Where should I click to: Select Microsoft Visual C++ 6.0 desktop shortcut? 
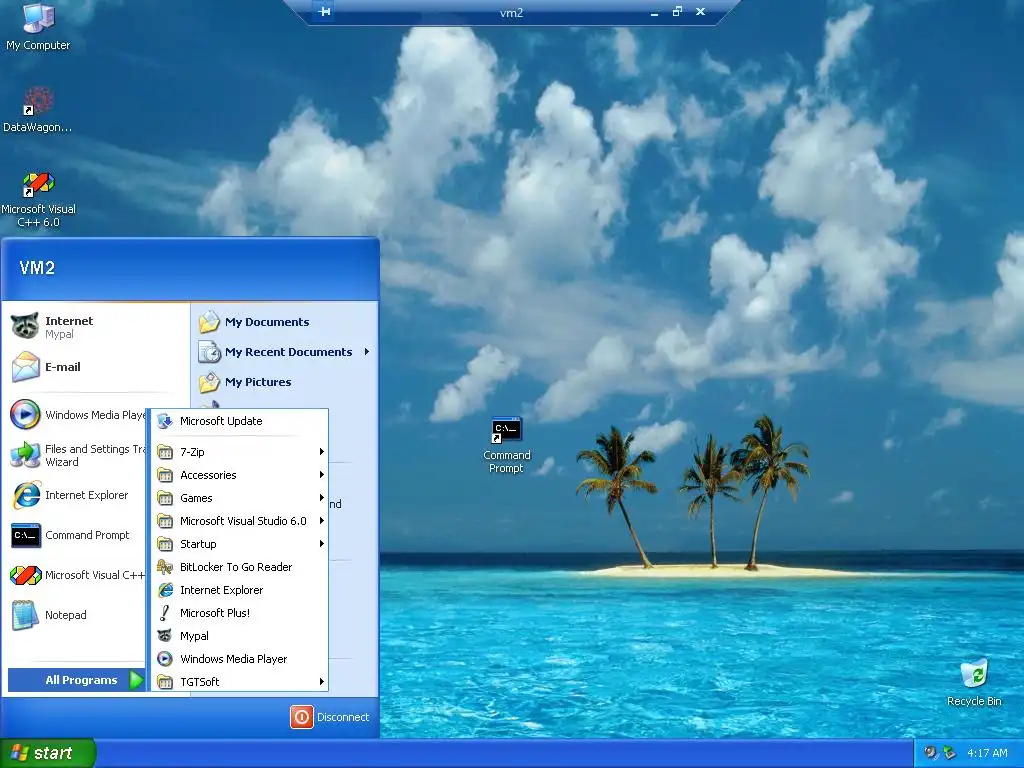tap(38, 200)
